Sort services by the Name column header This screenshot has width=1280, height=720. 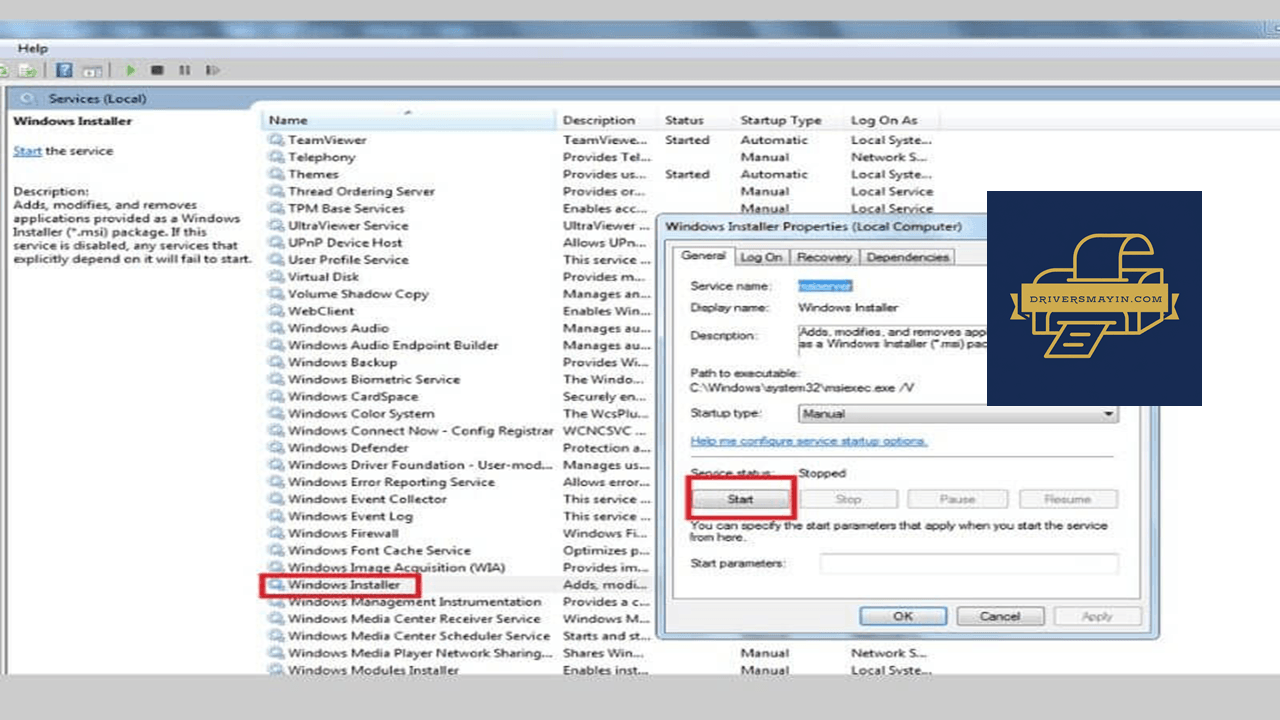[x=408, y=120]
